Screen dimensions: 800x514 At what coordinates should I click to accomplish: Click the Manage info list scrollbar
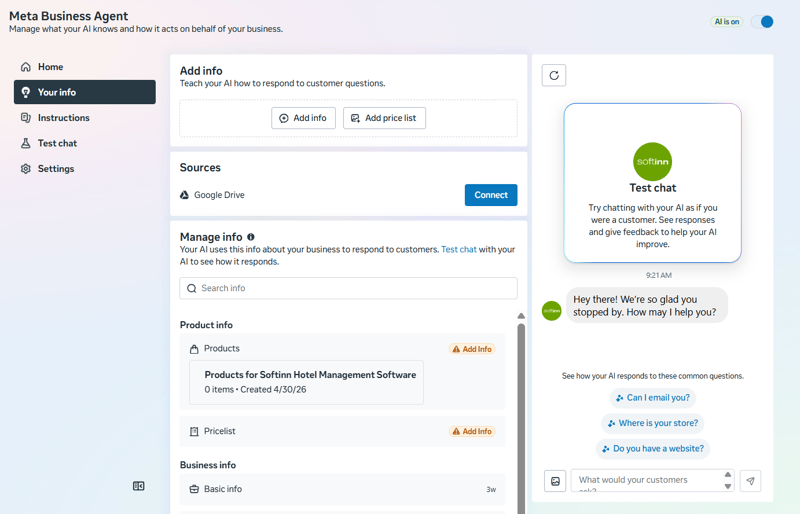tap(521, 419)
